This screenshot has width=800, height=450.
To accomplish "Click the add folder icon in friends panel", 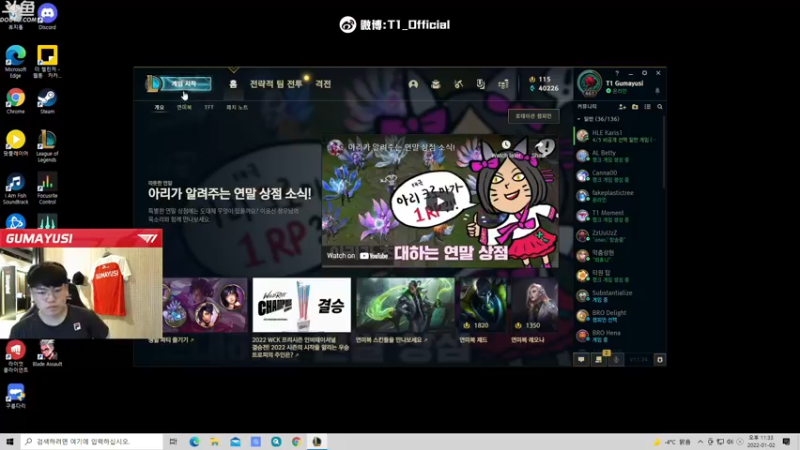I will point(635,107).
